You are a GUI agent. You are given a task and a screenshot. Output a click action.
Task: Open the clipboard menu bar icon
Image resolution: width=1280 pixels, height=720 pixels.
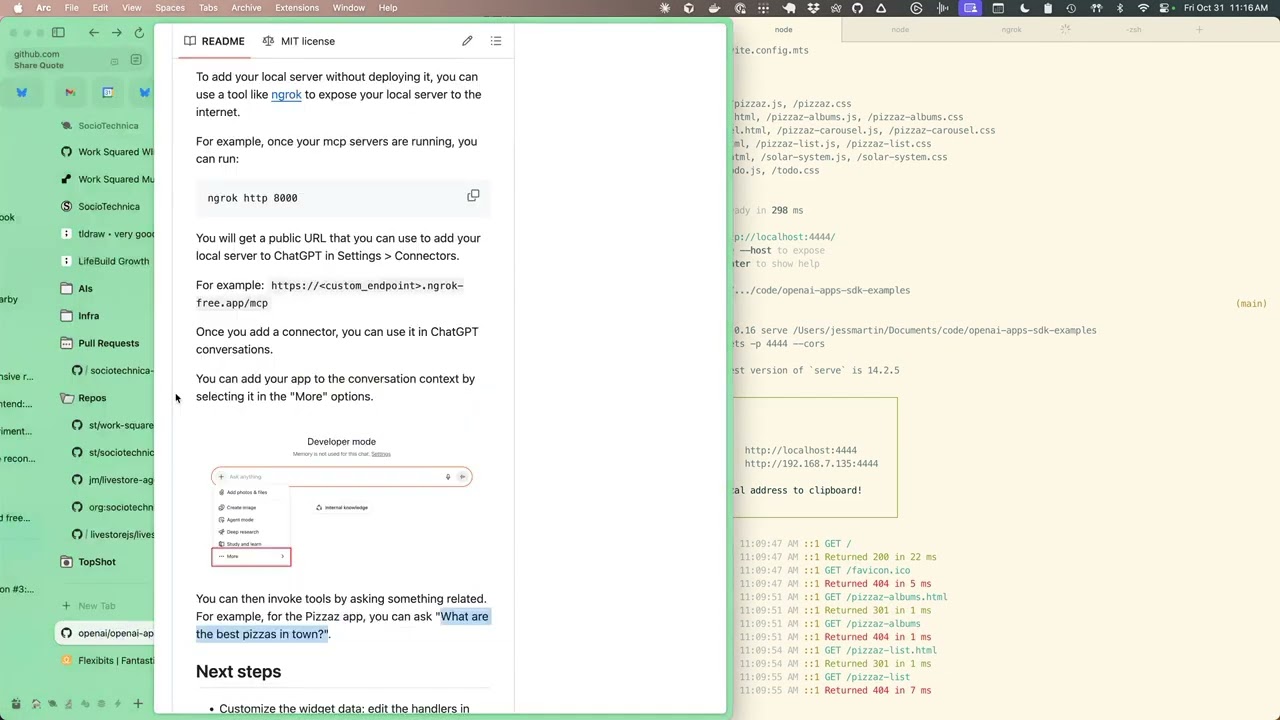1047,8
